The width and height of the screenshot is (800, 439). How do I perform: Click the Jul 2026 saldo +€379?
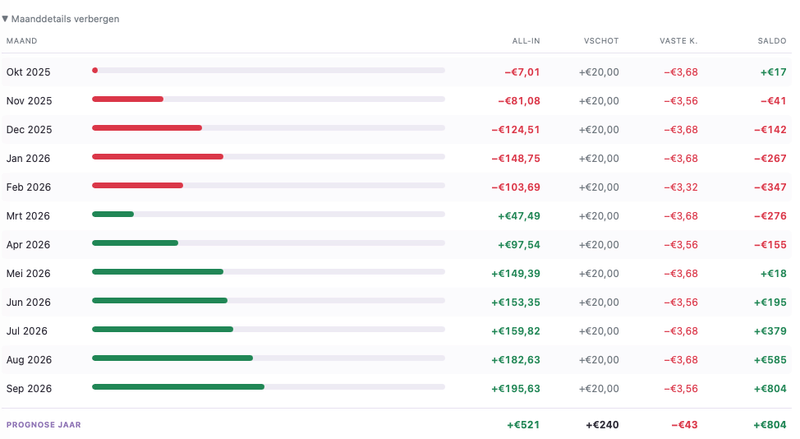pyautogui.click(x=770, y=331)
